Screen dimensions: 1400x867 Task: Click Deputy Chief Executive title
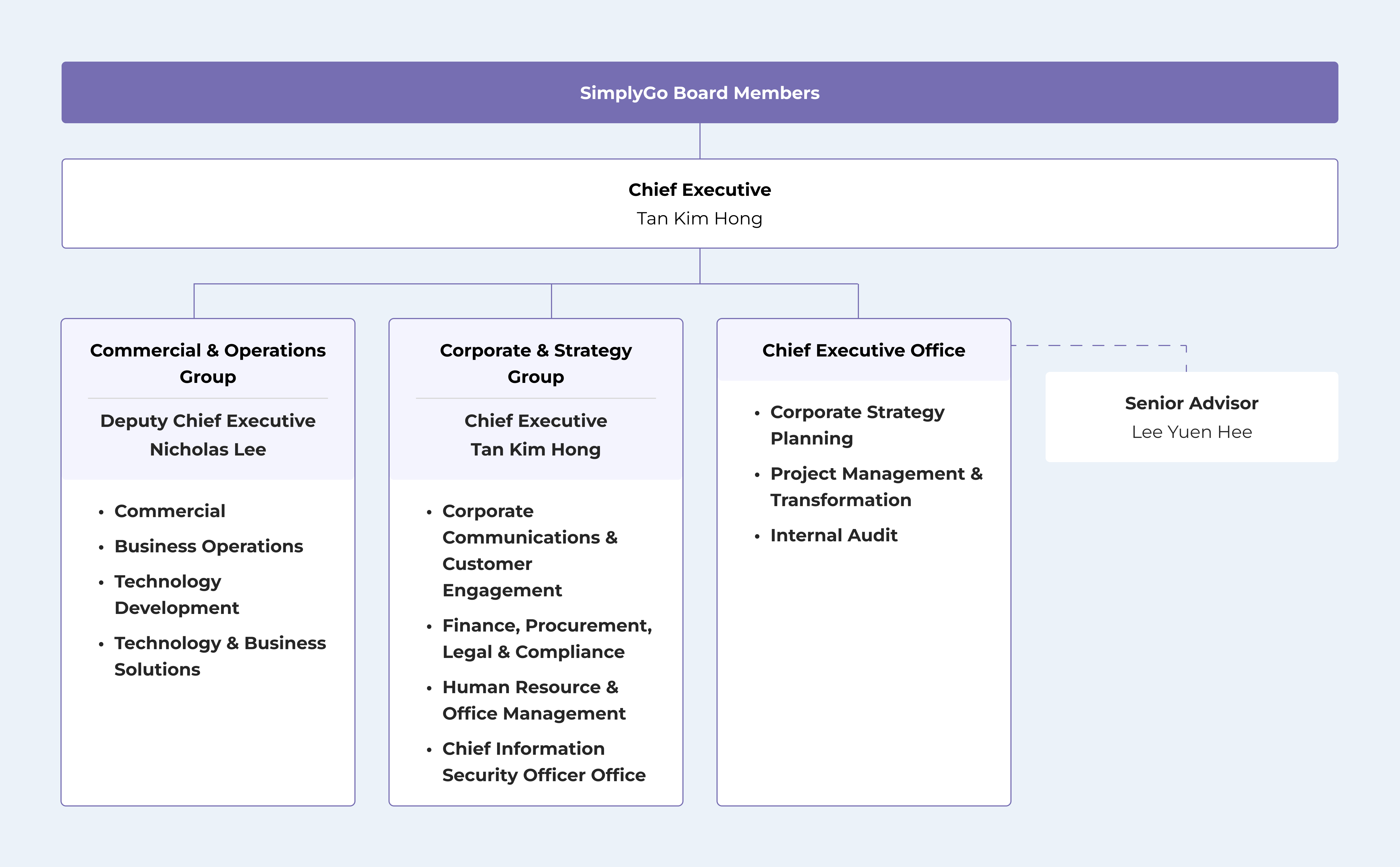click(208, 421)
